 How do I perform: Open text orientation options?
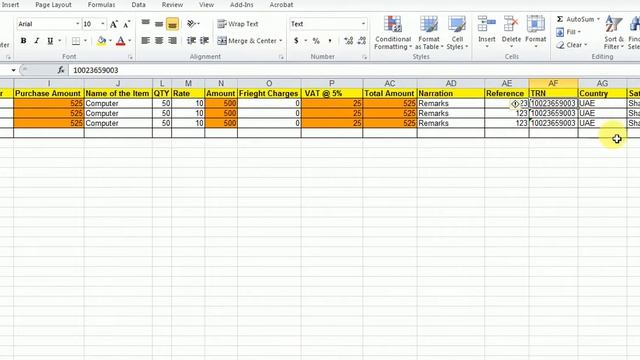tap(193, 24)
